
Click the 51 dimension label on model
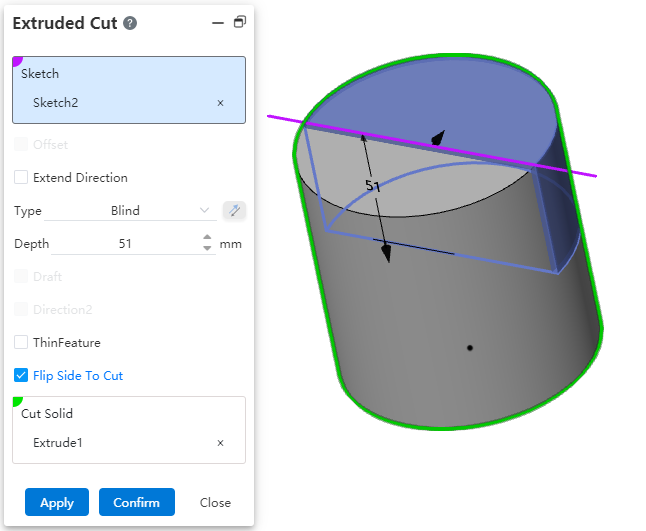(373, 186)
